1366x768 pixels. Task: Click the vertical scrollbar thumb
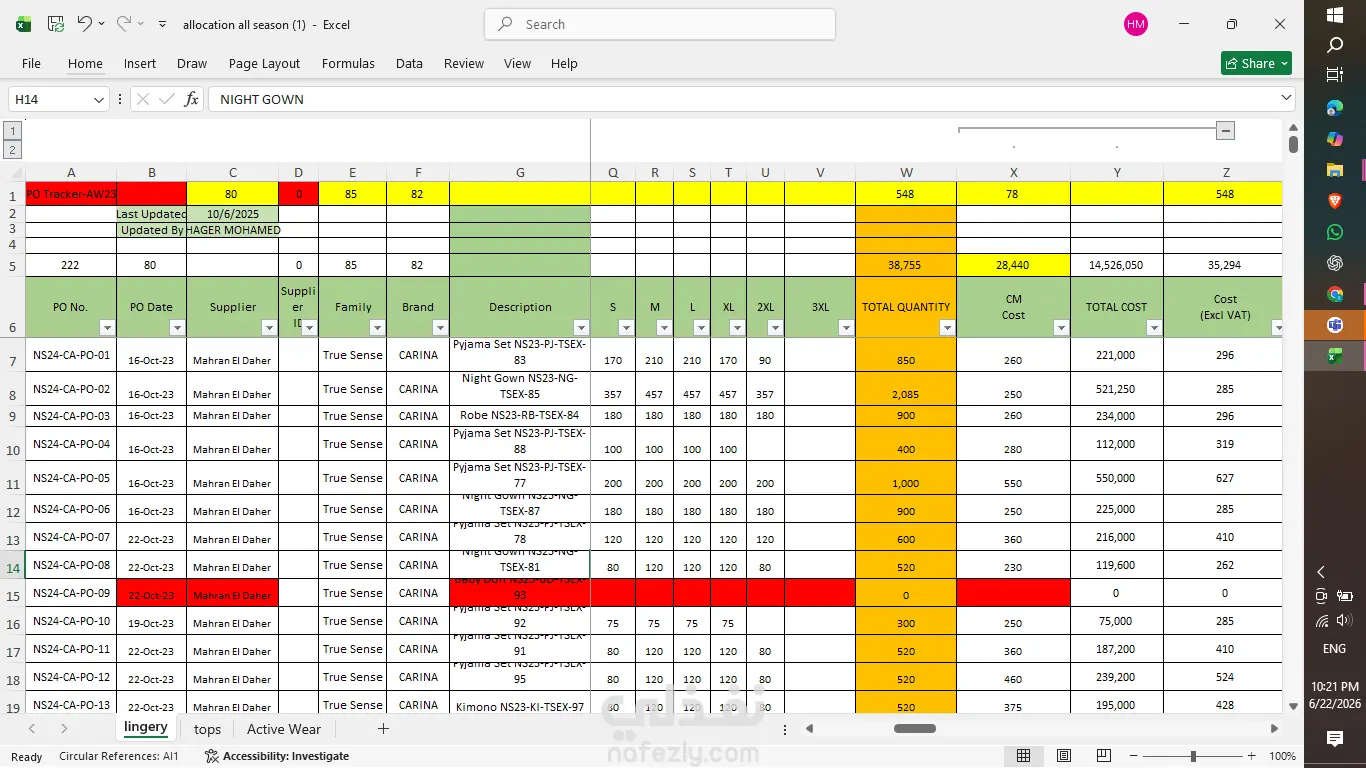click(1293, 144)
